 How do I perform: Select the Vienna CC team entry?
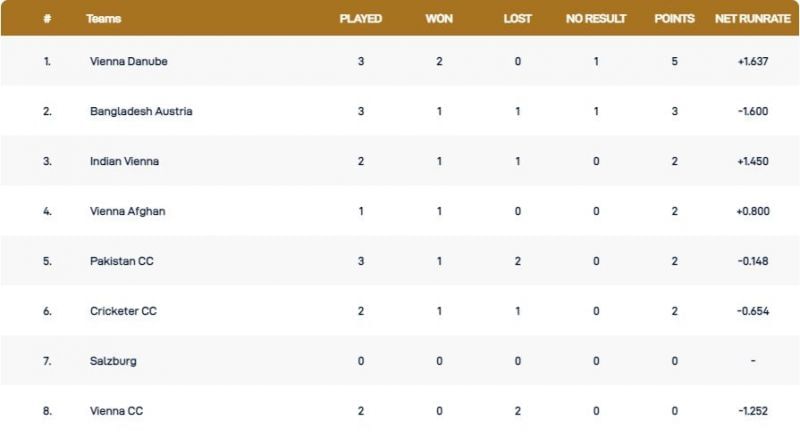[117, 411]
